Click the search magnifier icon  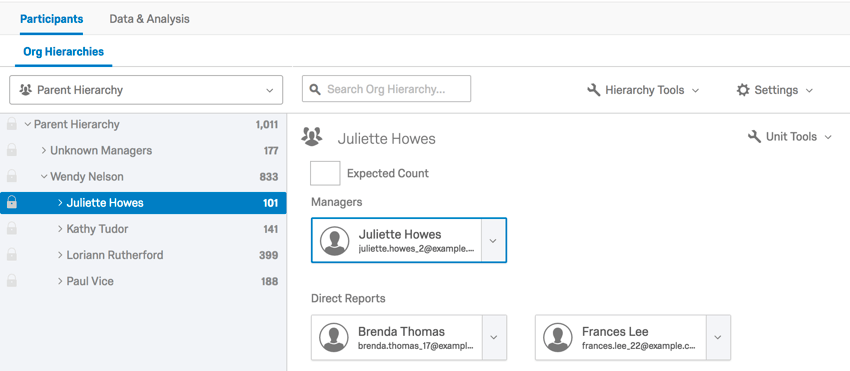[x=315, y=89]
